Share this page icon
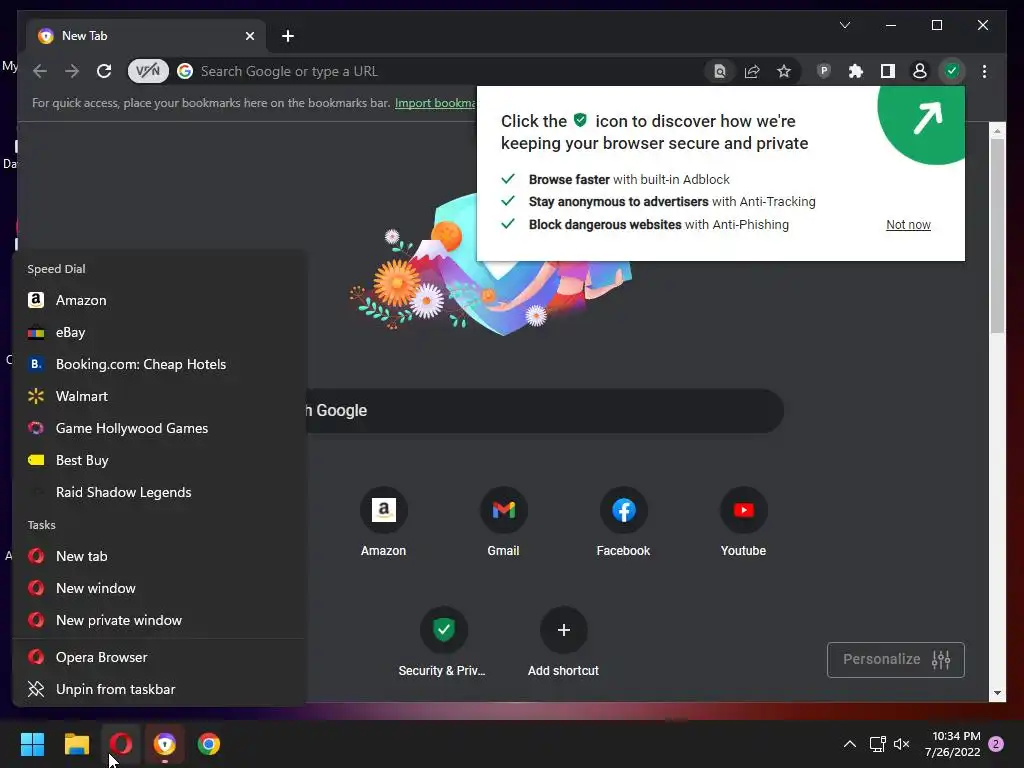This screenshot has width=1024, height=768. point(752,71)
